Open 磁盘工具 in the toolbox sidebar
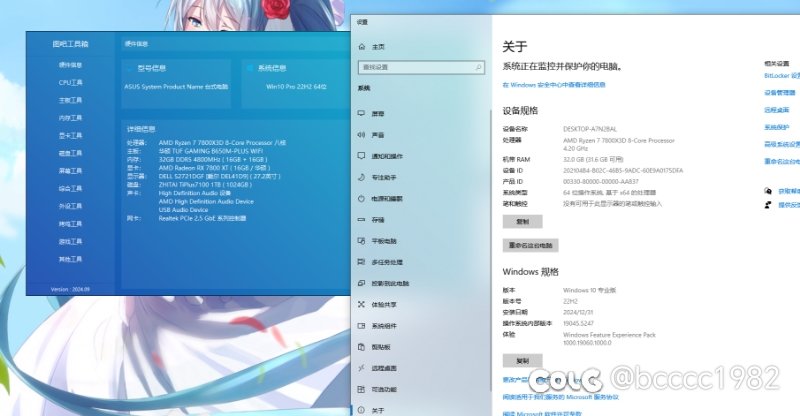The image size is (800, 416). coord(70,153)
